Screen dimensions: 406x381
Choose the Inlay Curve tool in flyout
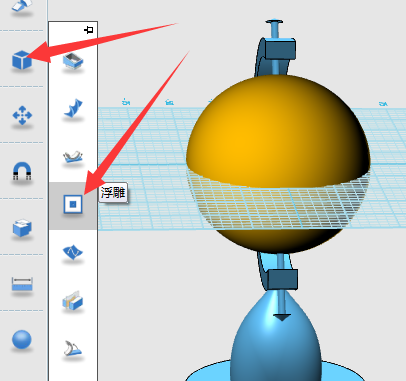[73, 252]
